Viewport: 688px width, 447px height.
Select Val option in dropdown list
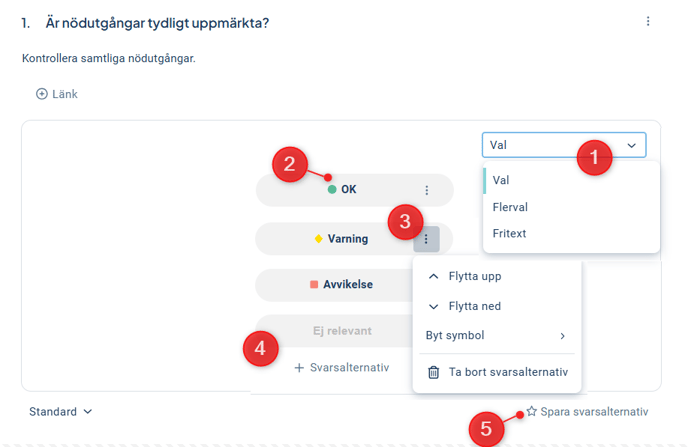pyautogui.click(x=502, y=180)
